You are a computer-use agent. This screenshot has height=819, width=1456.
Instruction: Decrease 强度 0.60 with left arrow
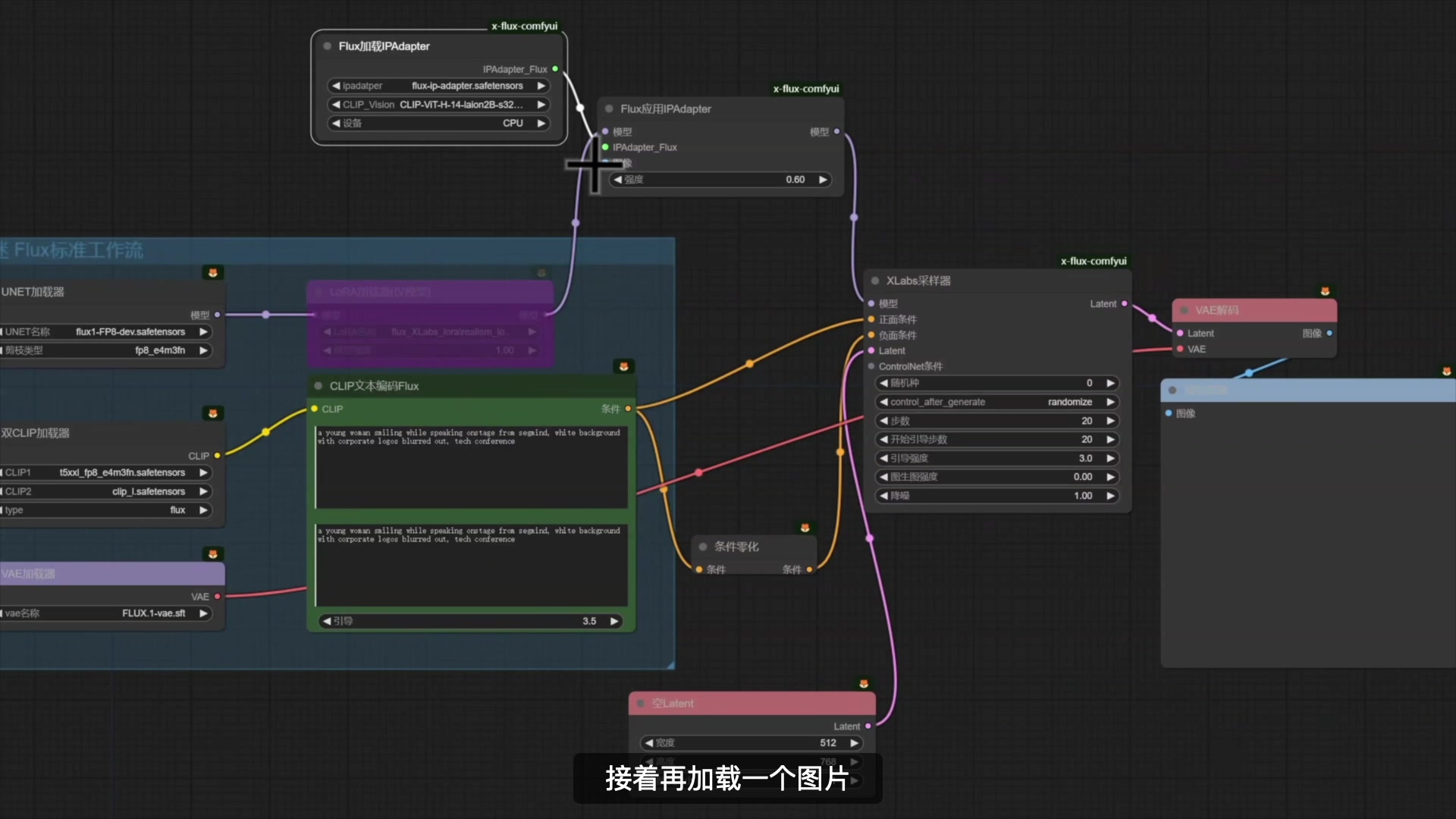tap(617, 180)
